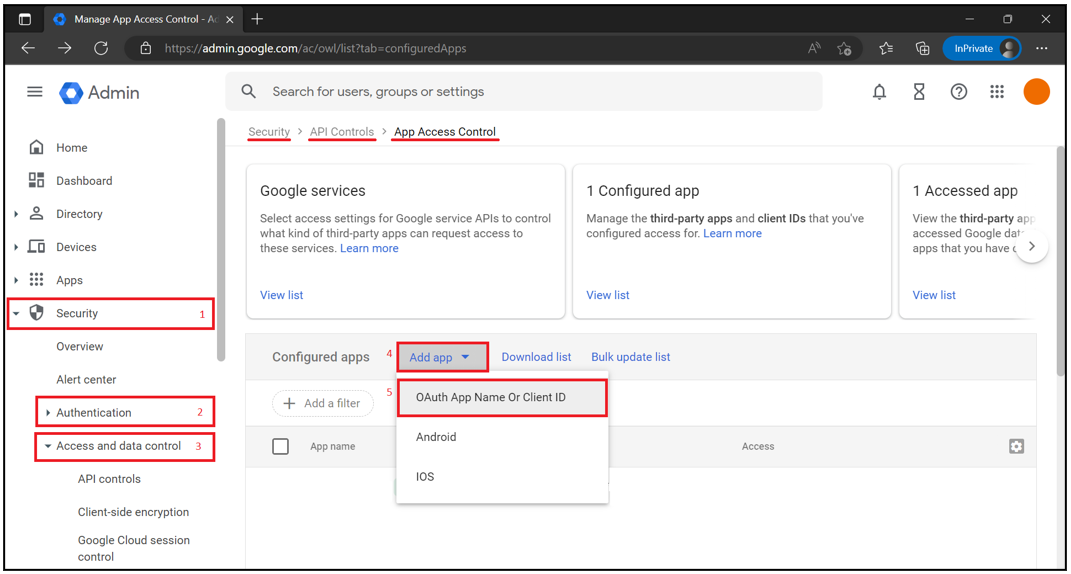Image resolution: width=1071 pixels, height=574 pixels.
Task: Open Overview under Security
Action: click(x=80, y=346)
